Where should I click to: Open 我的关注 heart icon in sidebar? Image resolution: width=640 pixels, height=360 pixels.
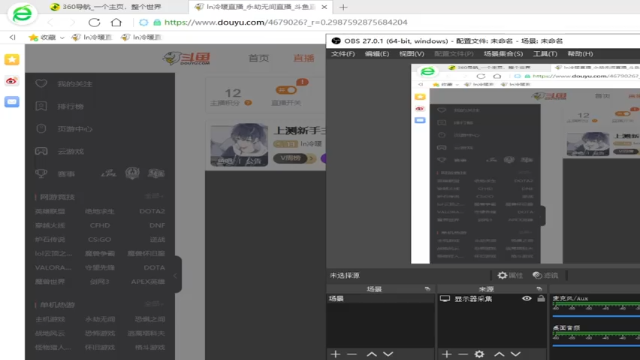pos(41,84)
